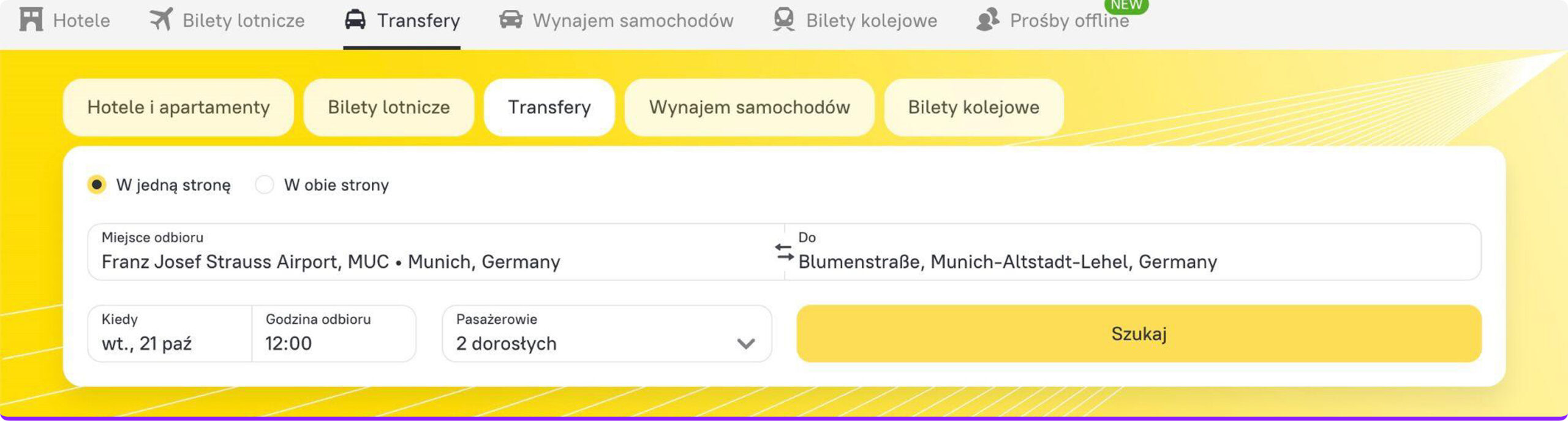Click the Prośby offline people icon
Viewport: 1568px width, 421px height.
(987, 20)
